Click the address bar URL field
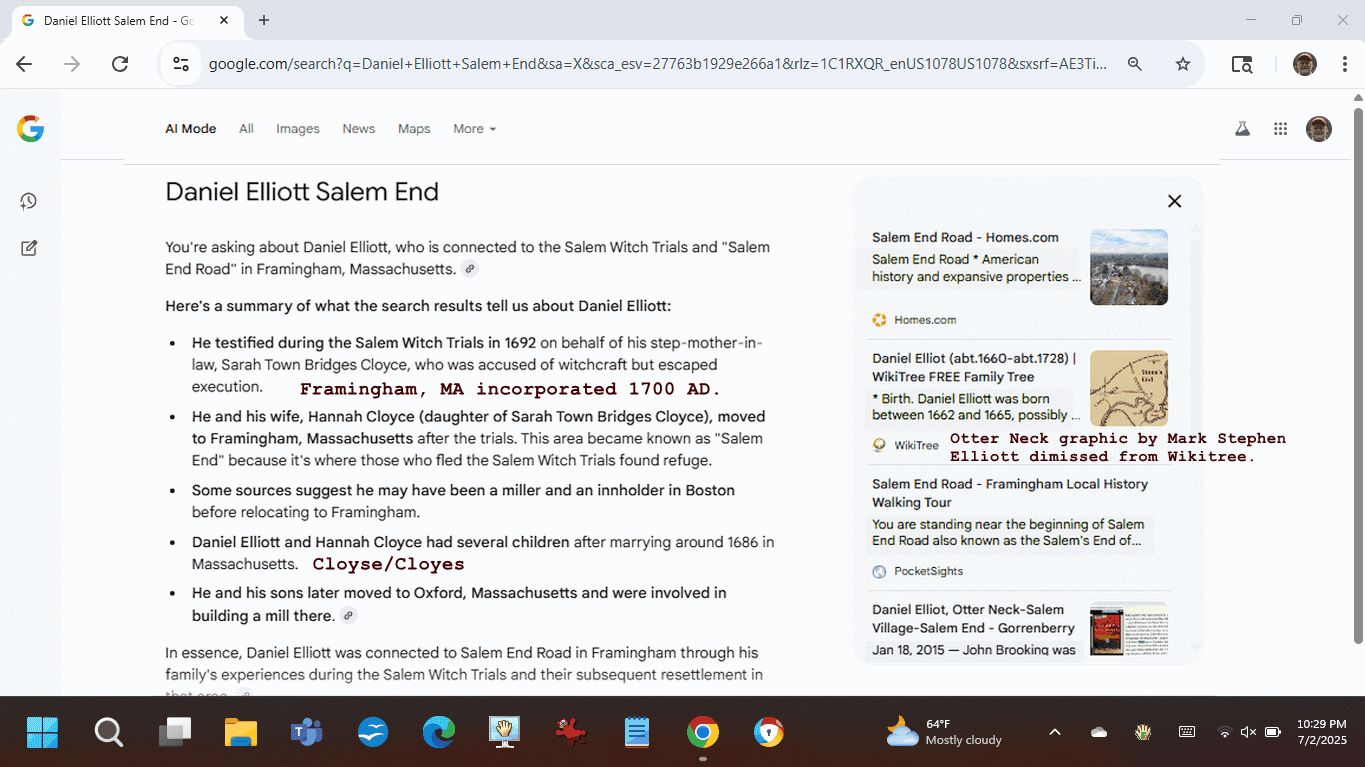 click(657, 64)
